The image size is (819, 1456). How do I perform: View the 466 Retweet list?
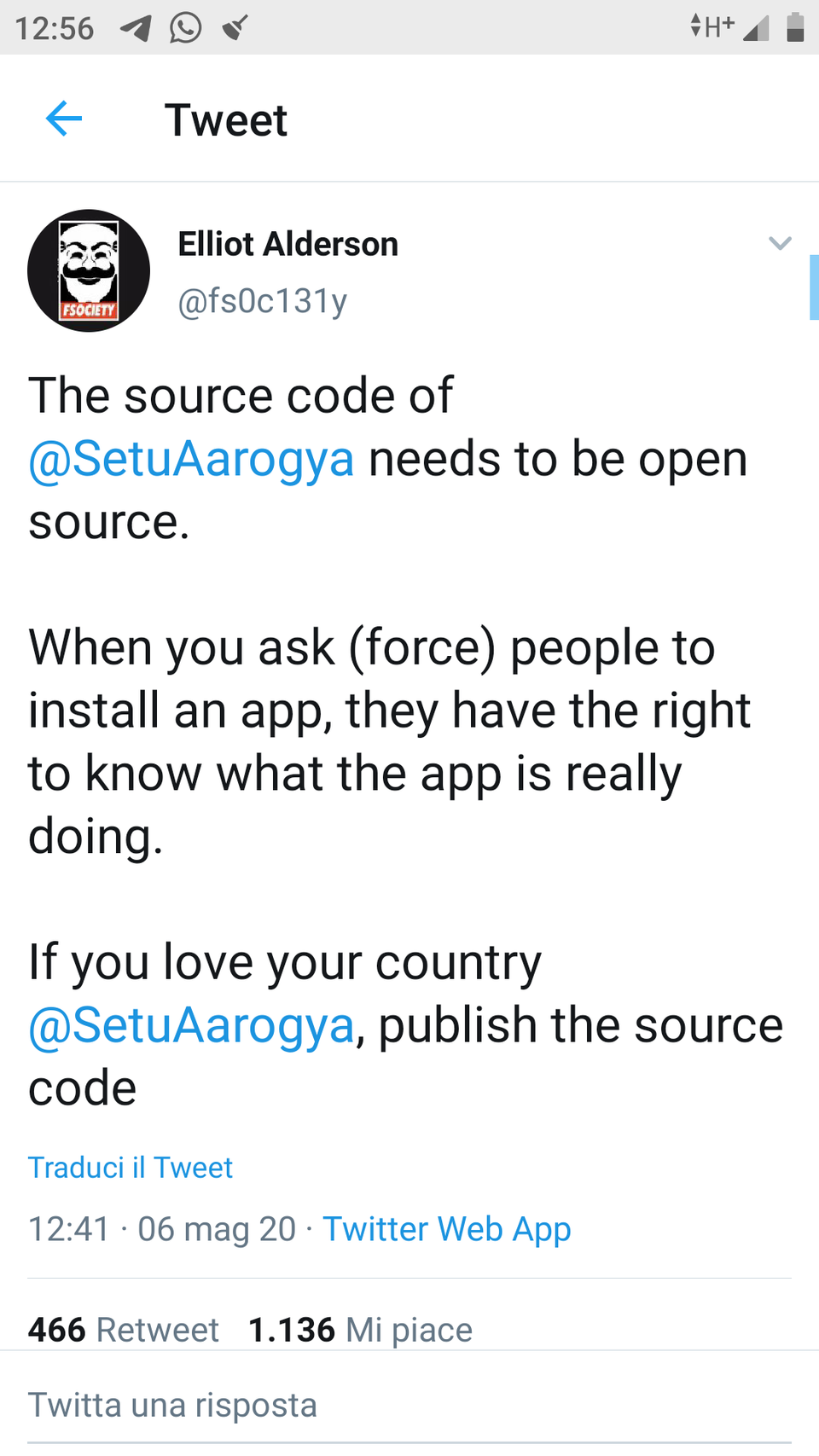pos(124,1330)
